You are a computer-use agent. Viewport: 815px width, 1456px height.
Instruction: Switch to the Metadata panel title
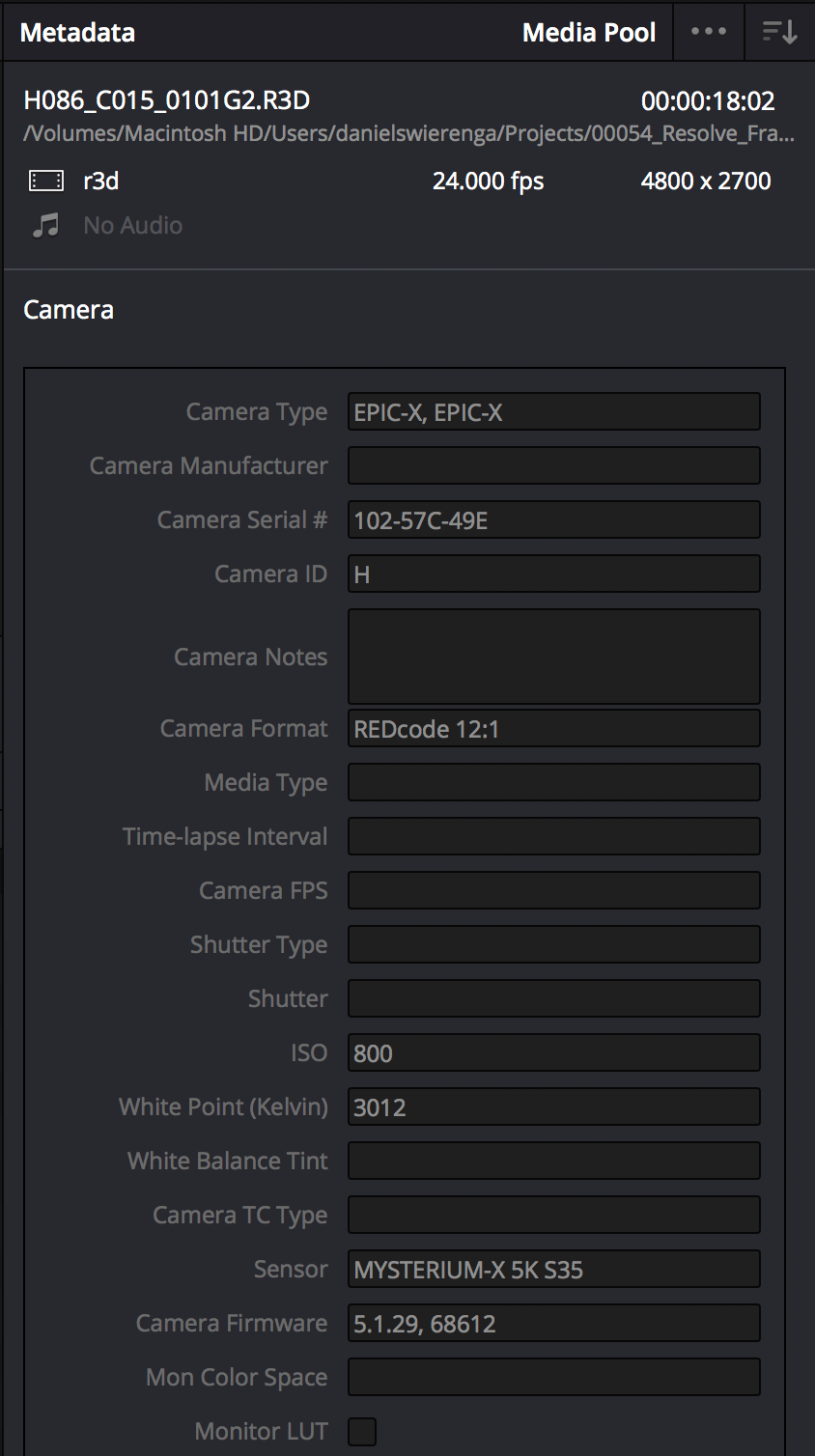click(x=77, y=31)
